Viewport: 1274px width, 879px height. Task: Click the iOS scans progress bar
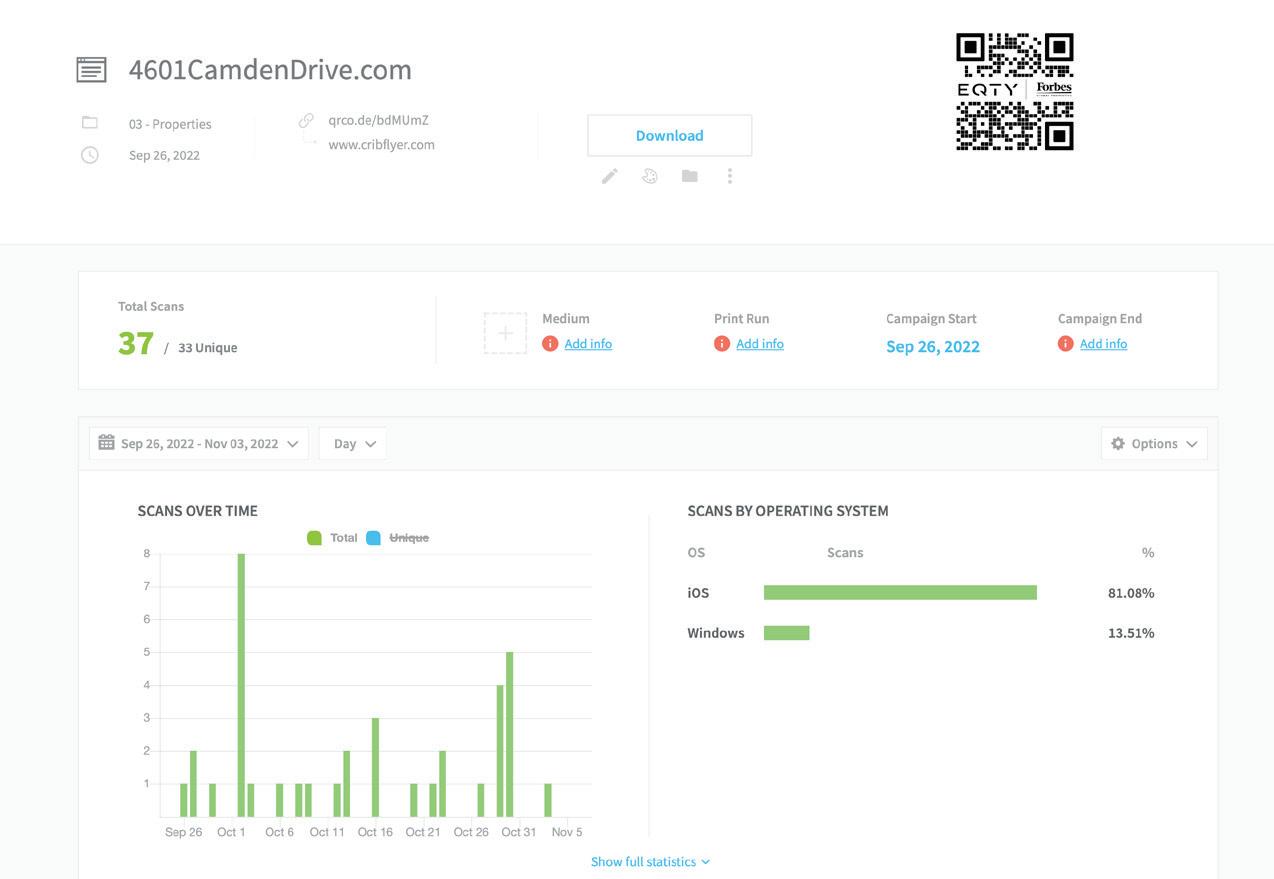[x=900, y=593]
